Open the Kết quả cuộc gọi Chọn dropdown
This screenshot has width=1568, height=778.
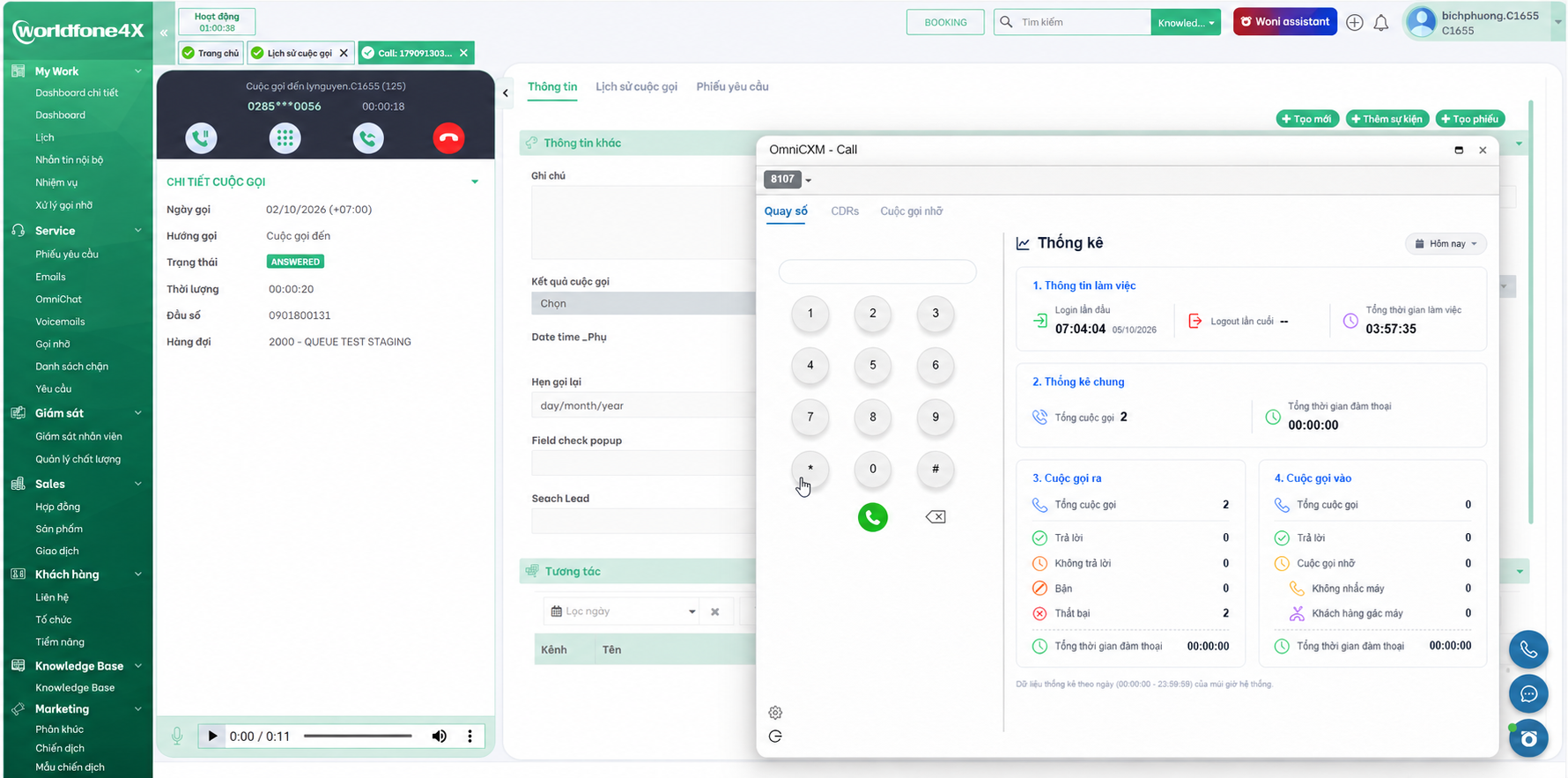643,303
